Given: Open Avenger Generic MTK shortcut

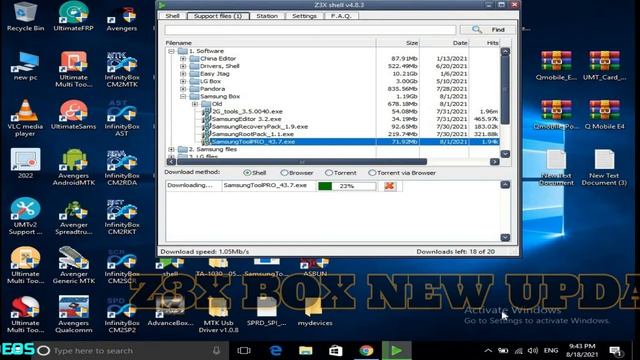Looking at the screenshot, I should (x=73, y=266).
